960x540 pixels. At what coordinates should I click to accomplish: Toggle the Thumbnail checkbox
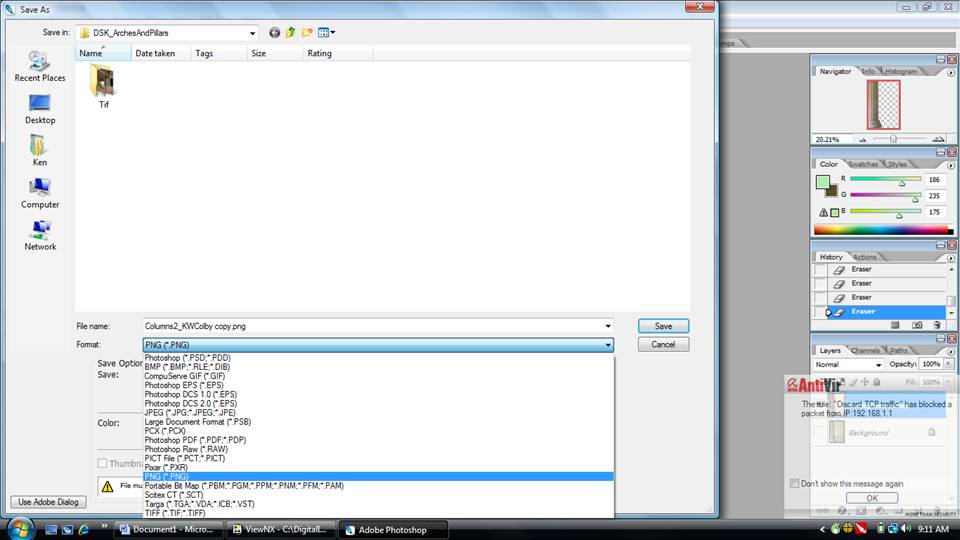click(102, 463)
